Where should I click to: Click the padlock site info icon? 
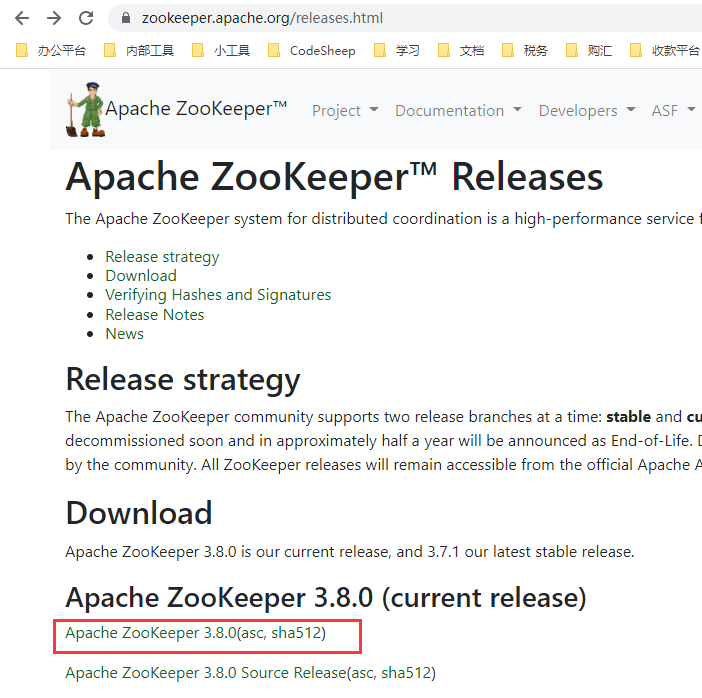click(x=126, y=18)
